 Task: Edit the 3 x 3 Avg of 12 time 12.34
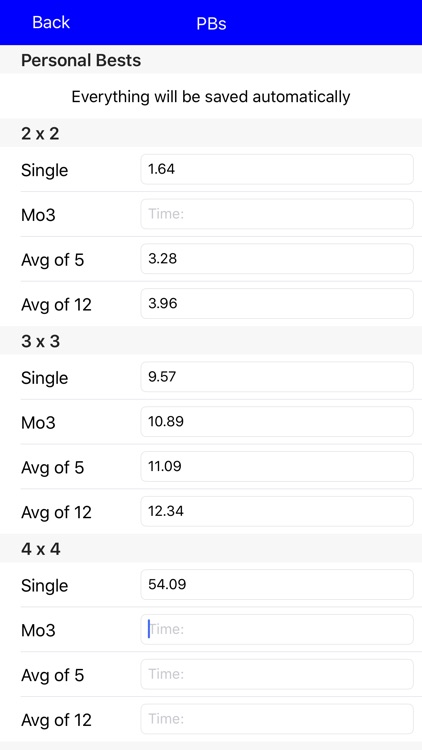pos(277,511)
